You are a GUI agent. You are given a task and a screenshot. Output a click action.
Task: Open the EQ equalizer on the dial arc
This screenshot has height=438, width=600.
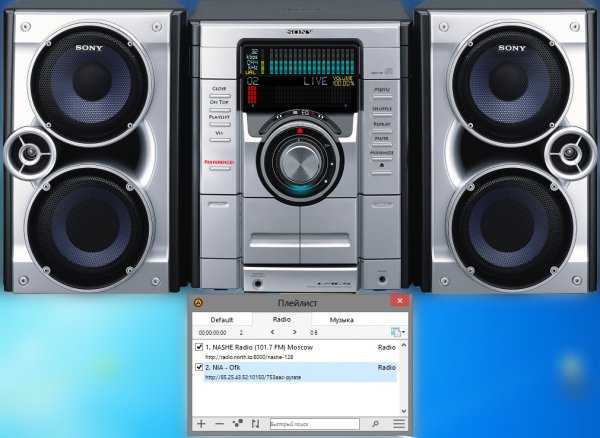[305, 112]
